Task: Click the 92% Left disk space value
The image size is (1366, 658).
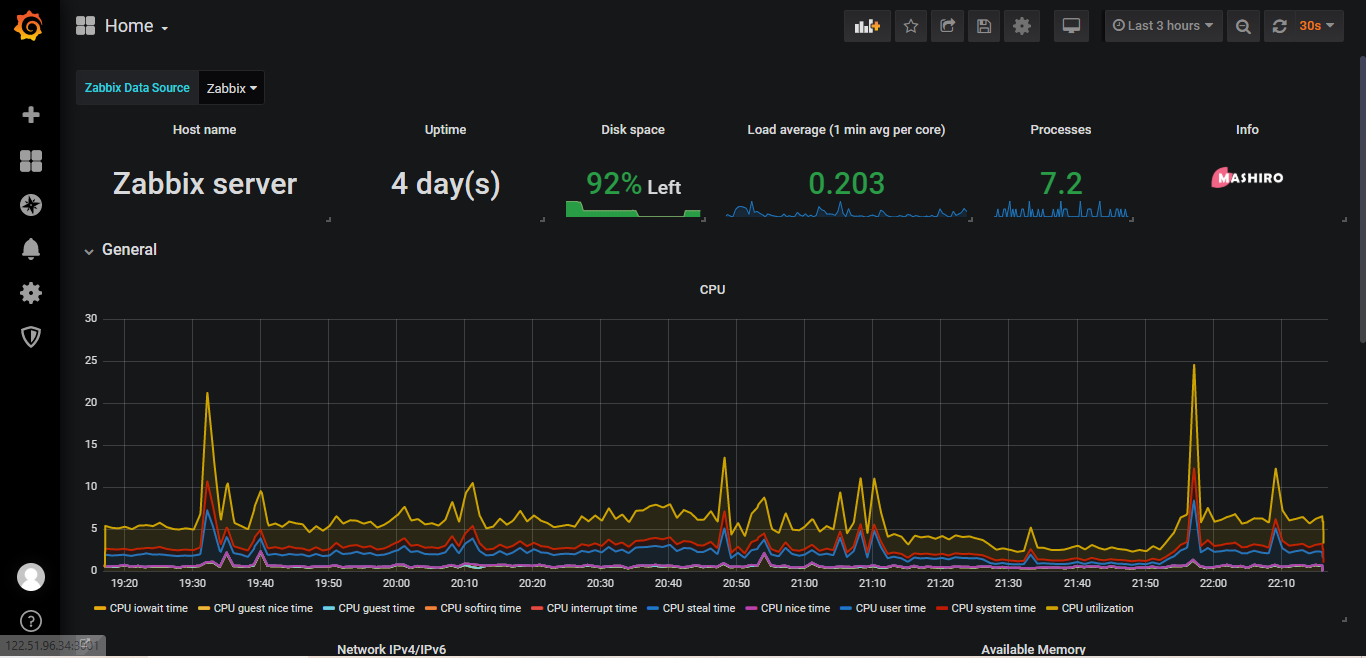Action: [633, 184]
